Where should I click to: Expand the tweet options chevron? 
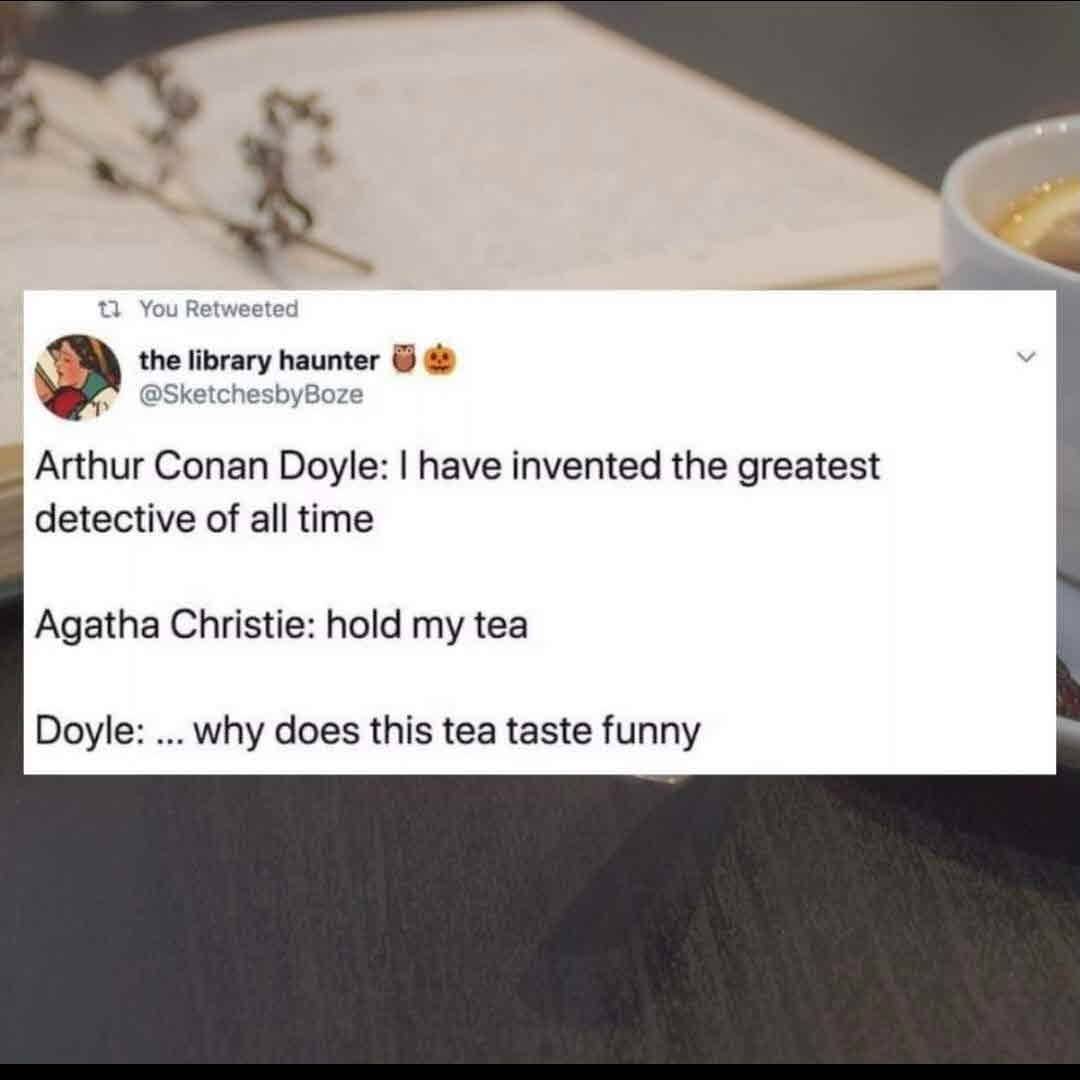1026,357
